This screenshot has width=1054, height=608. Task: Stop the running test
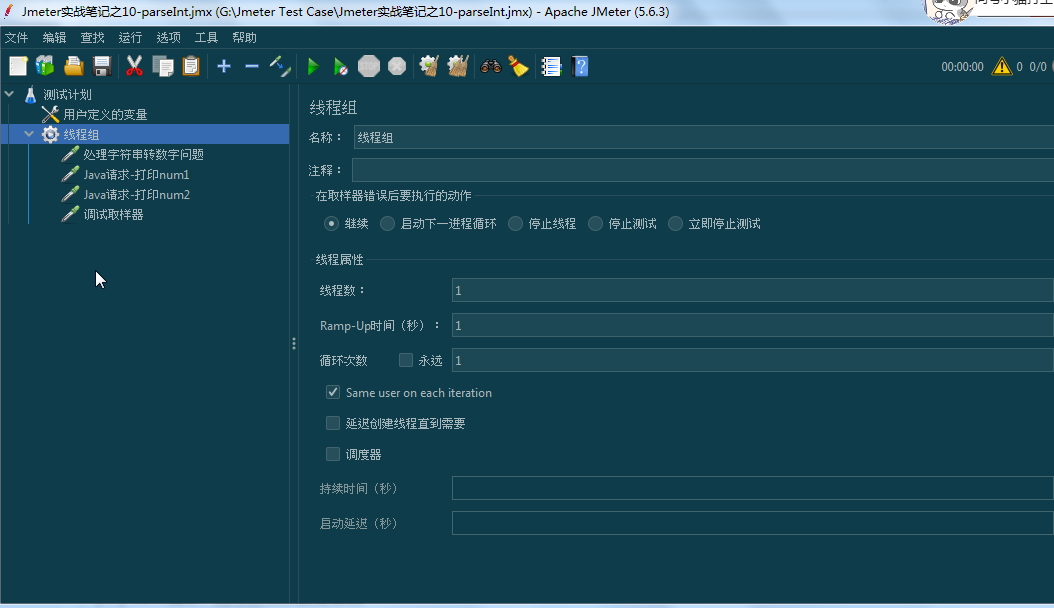click(368, 66)
